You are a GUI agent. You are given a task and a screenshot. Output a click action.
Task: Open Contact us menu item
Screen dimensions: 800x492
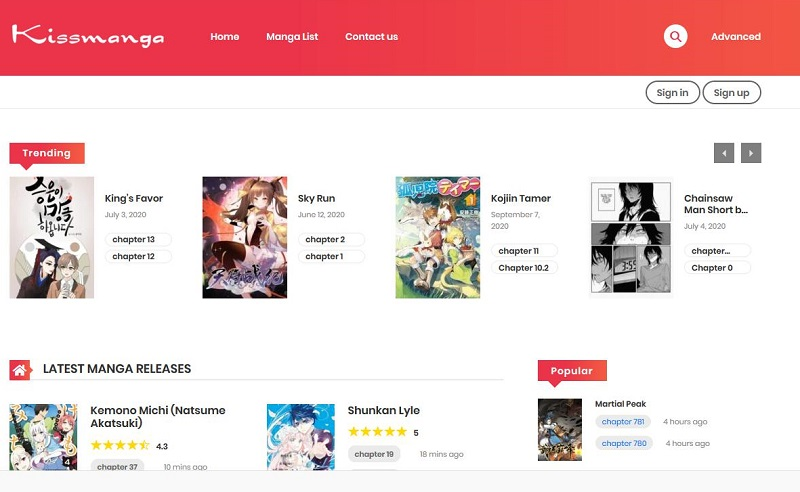[x=371, y=37]
